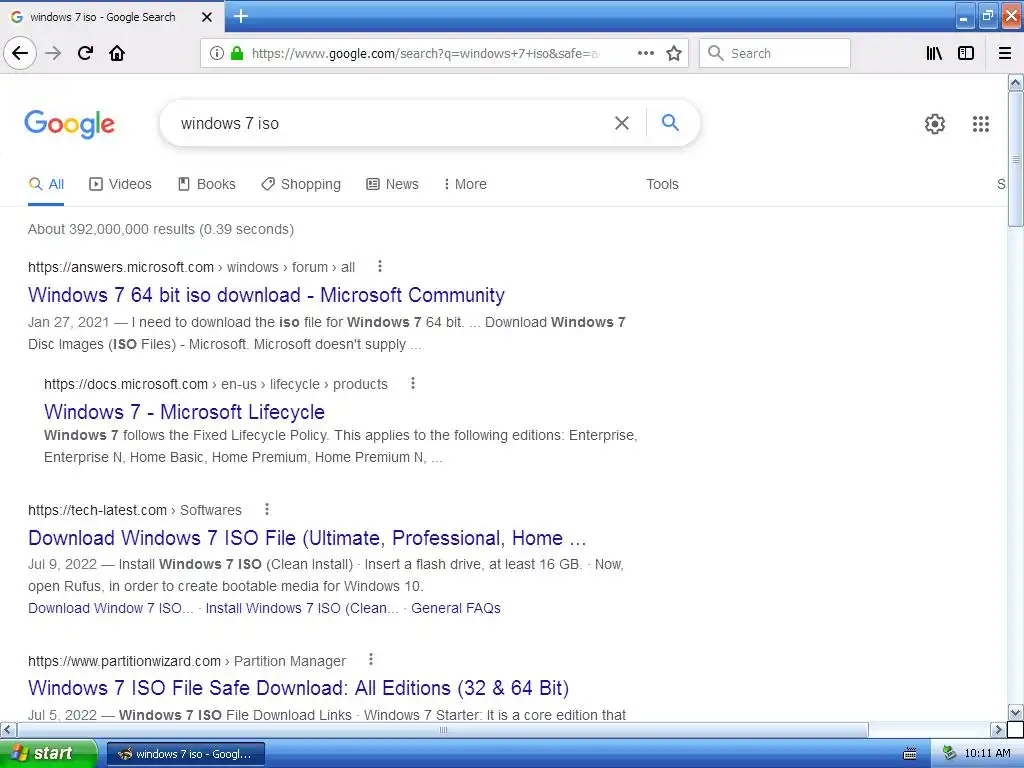This screenshot has height=768, width=1024.
Task: Open Google settings gear icon
Action: (935, 123)
